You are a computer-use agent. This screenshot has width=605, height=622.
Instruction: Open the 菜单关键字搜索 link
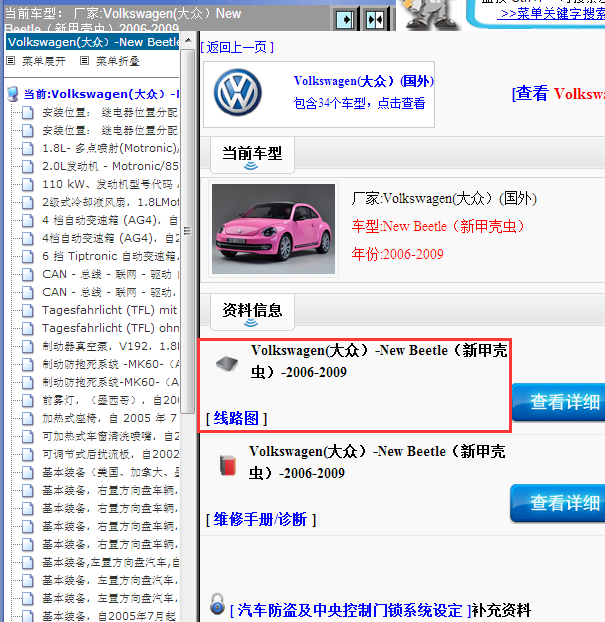coord(551,14)
